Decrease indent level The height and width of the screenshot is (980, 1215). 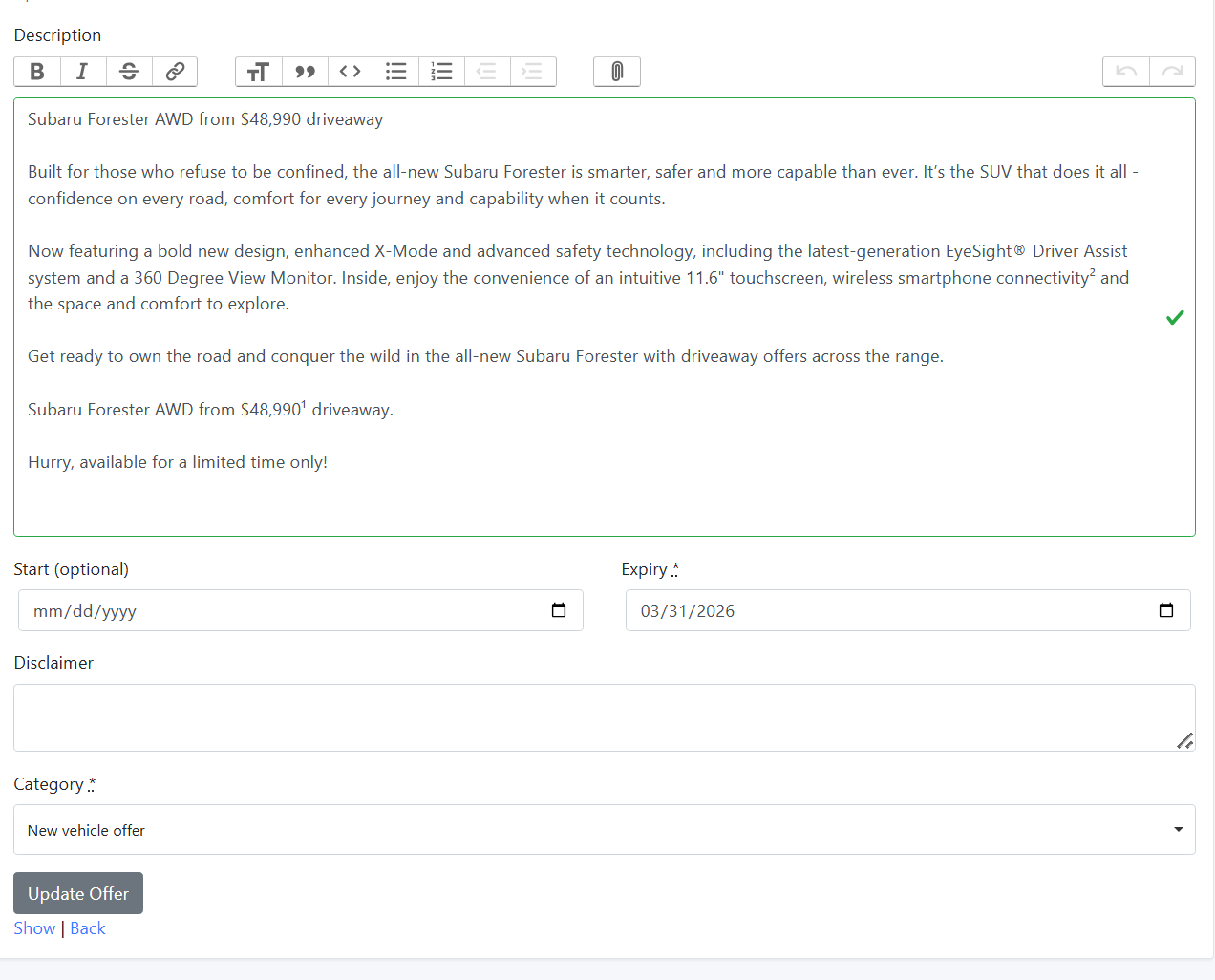[487, 72]
